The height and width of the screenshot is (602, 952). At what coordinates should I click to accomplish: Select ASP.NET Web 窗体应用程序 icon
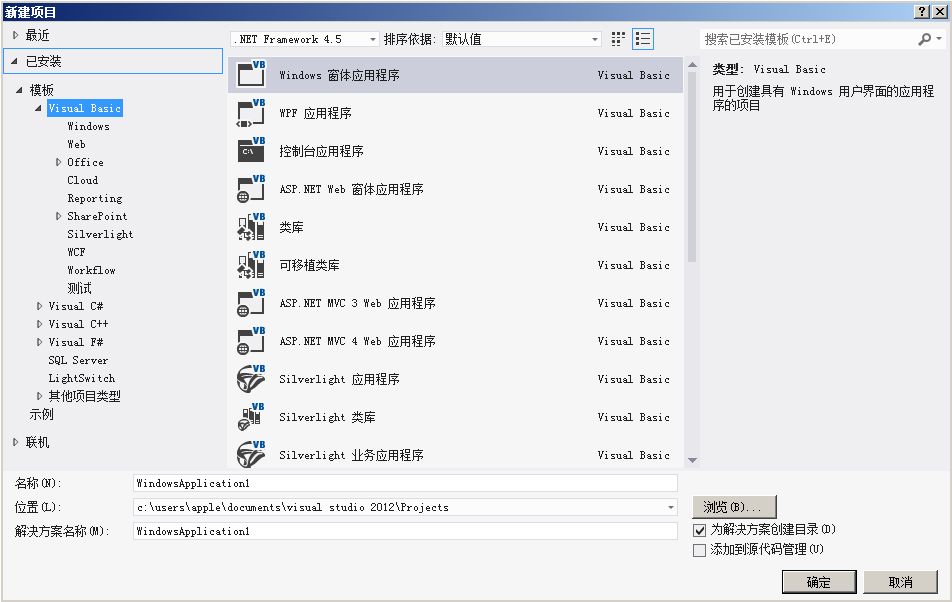(x=251, y=188)
